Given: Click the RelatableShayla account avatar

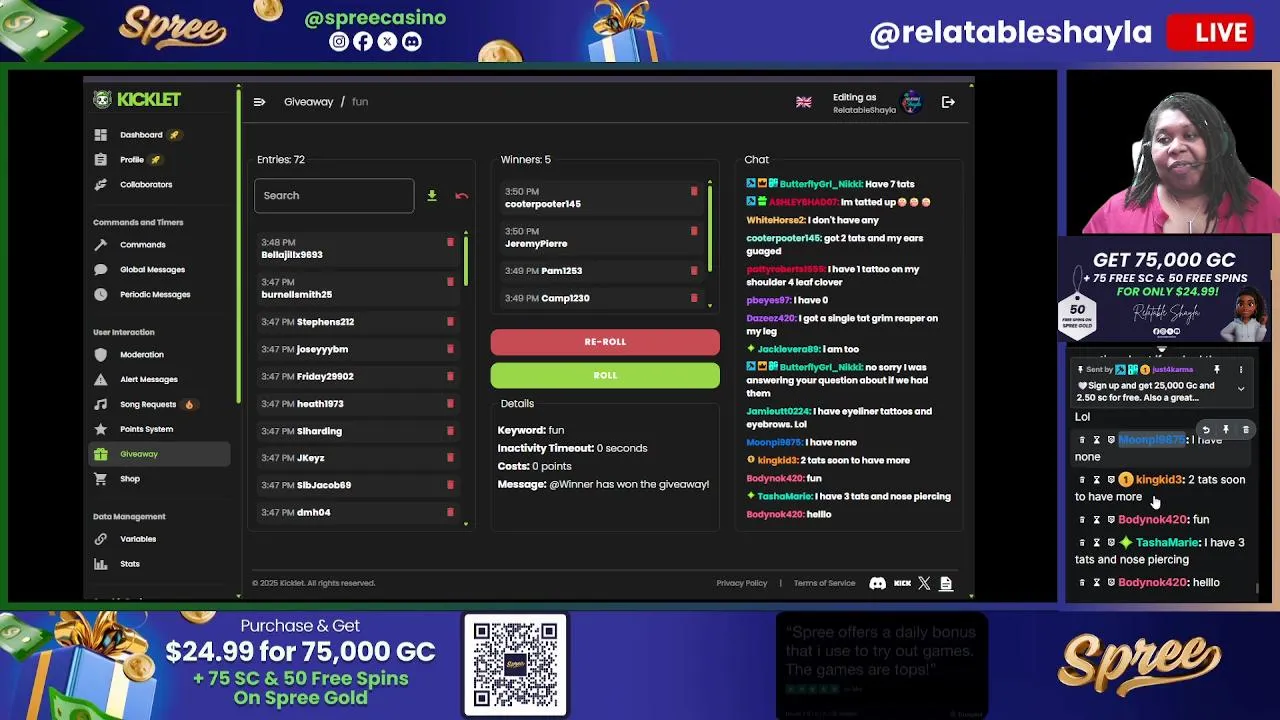Looking at the screenshot, I should pyautogui.click(x=911, y=102).
